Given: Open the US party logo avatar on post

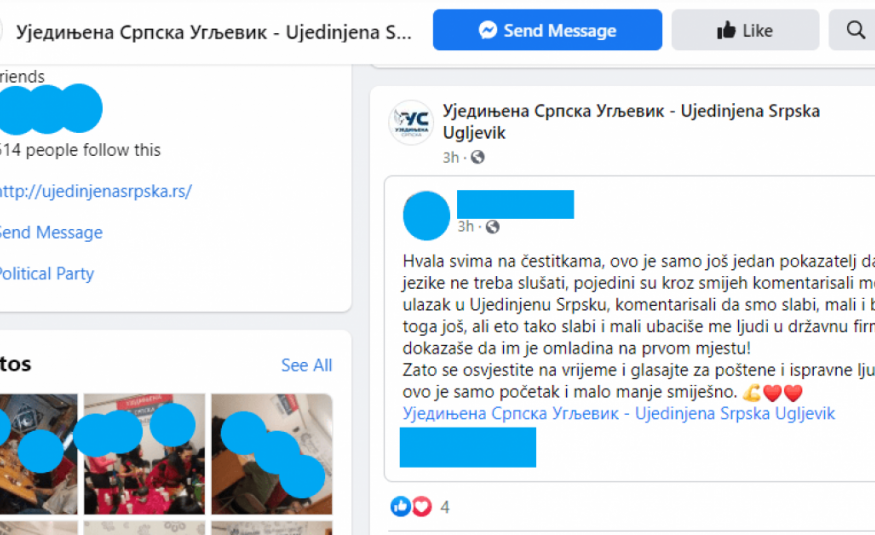Looking at the screenshot, I should [411, 122].
